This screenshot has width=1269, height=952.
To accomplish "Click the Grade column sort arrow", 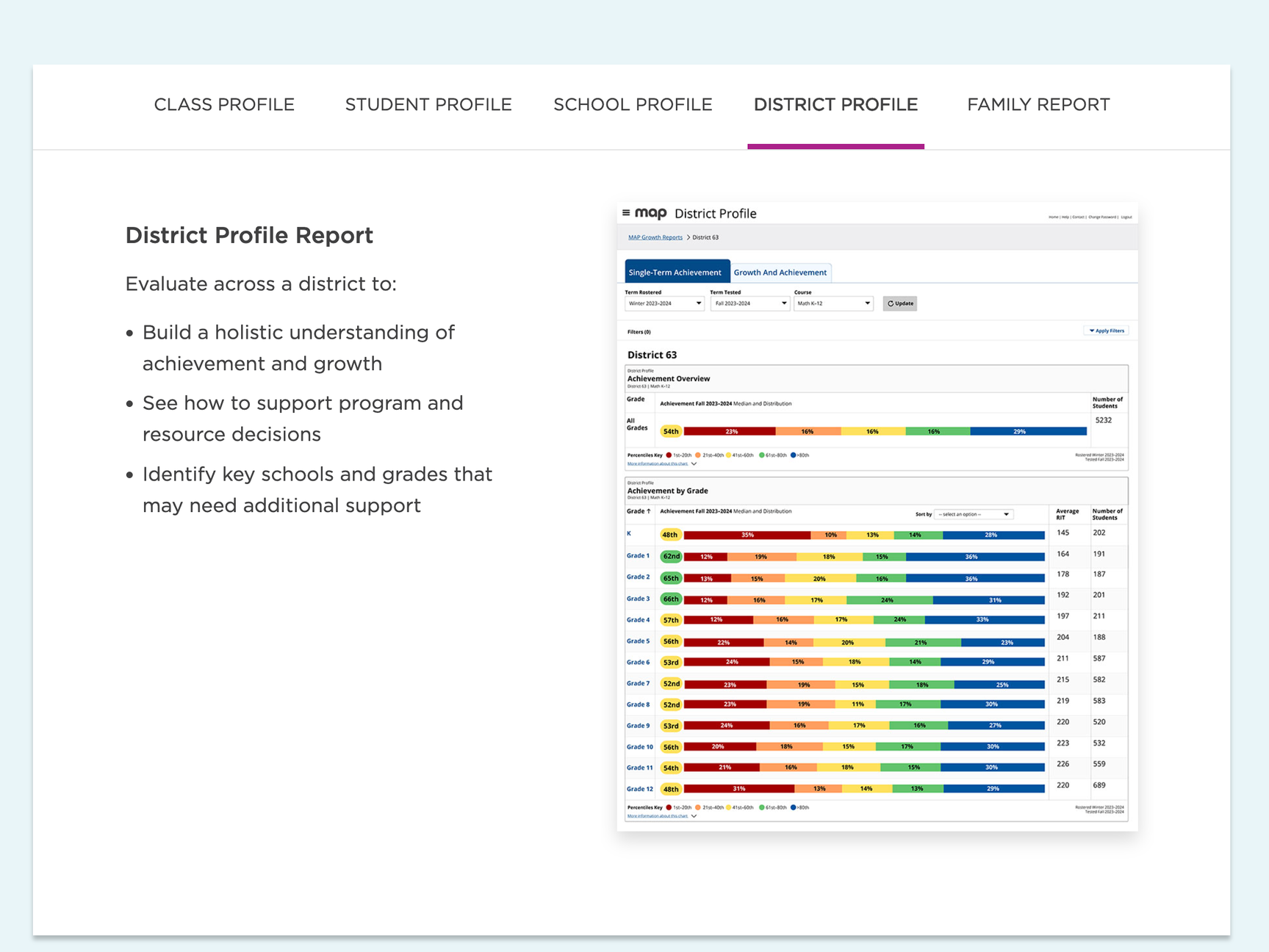I will [x=648, y=511].
